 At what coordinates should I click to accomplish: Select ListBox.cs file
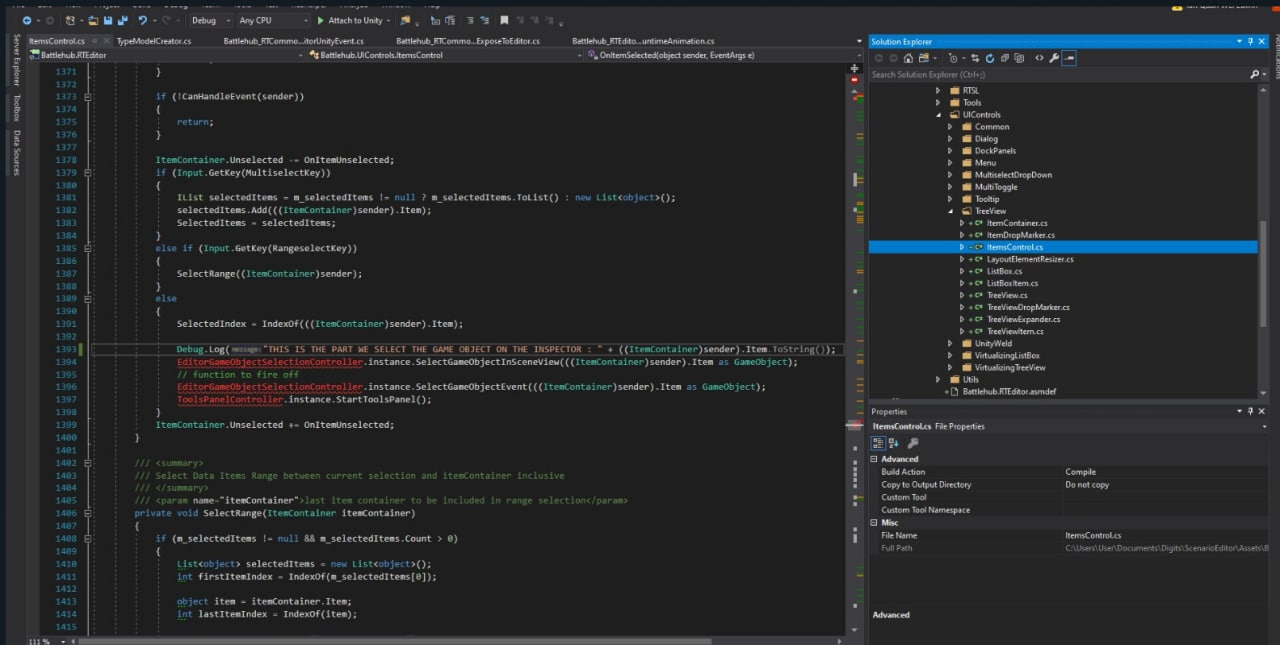point(1004,271)
